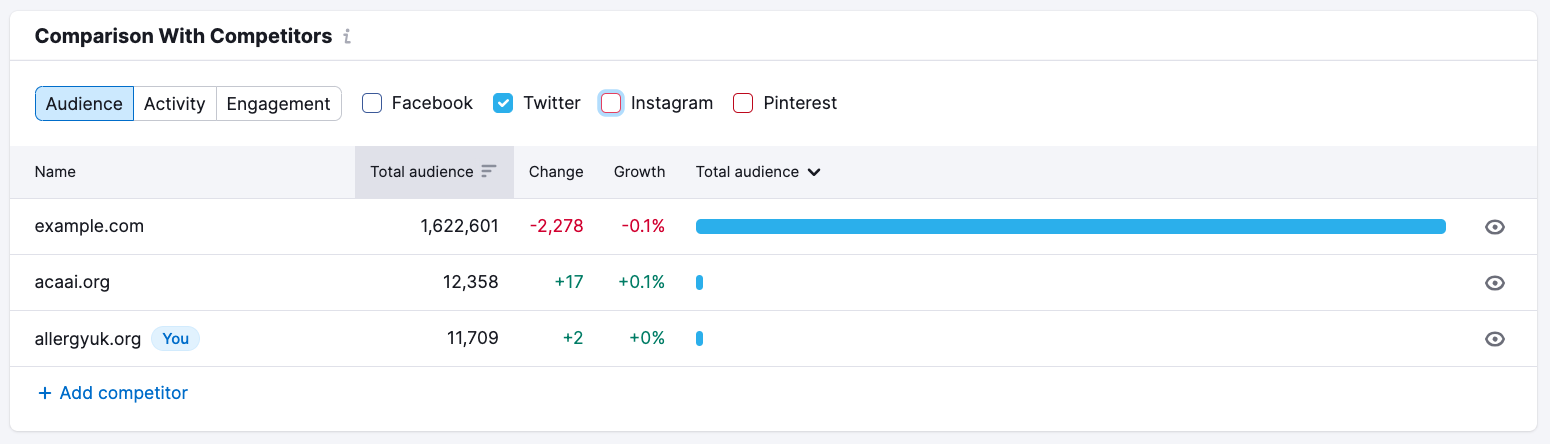Click the You badge next to allergyuk.org
Image resolution: width=1550 pixels, height=444 pixels.
pos(175,339)
